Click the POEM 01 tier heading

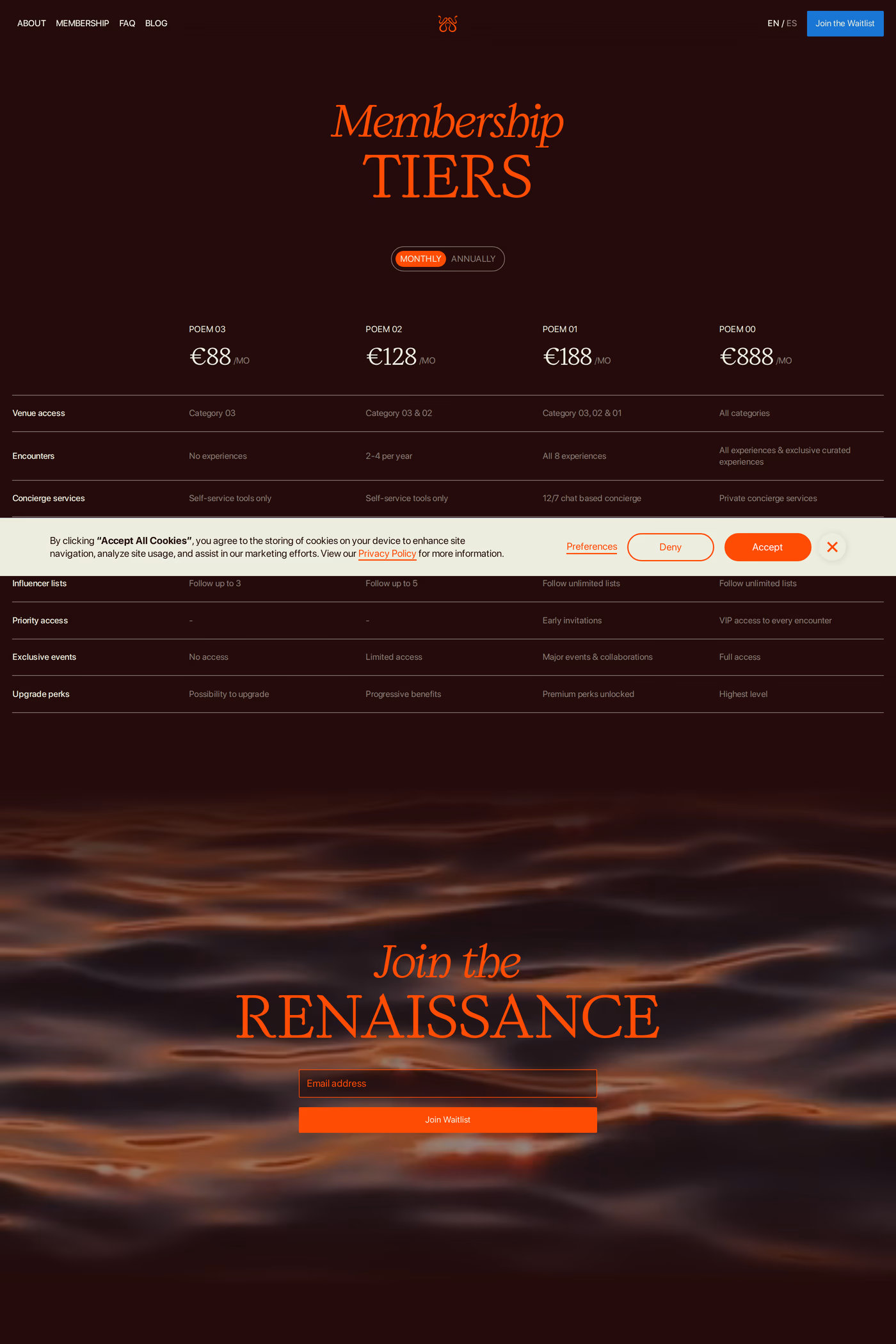(x=560, y=330)
